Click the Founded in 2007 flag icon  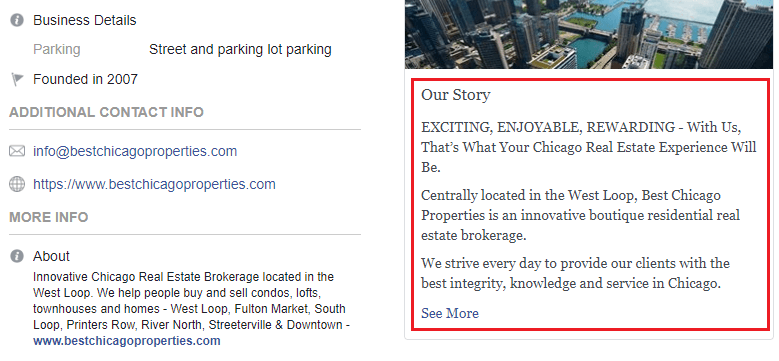pos(17,79)
